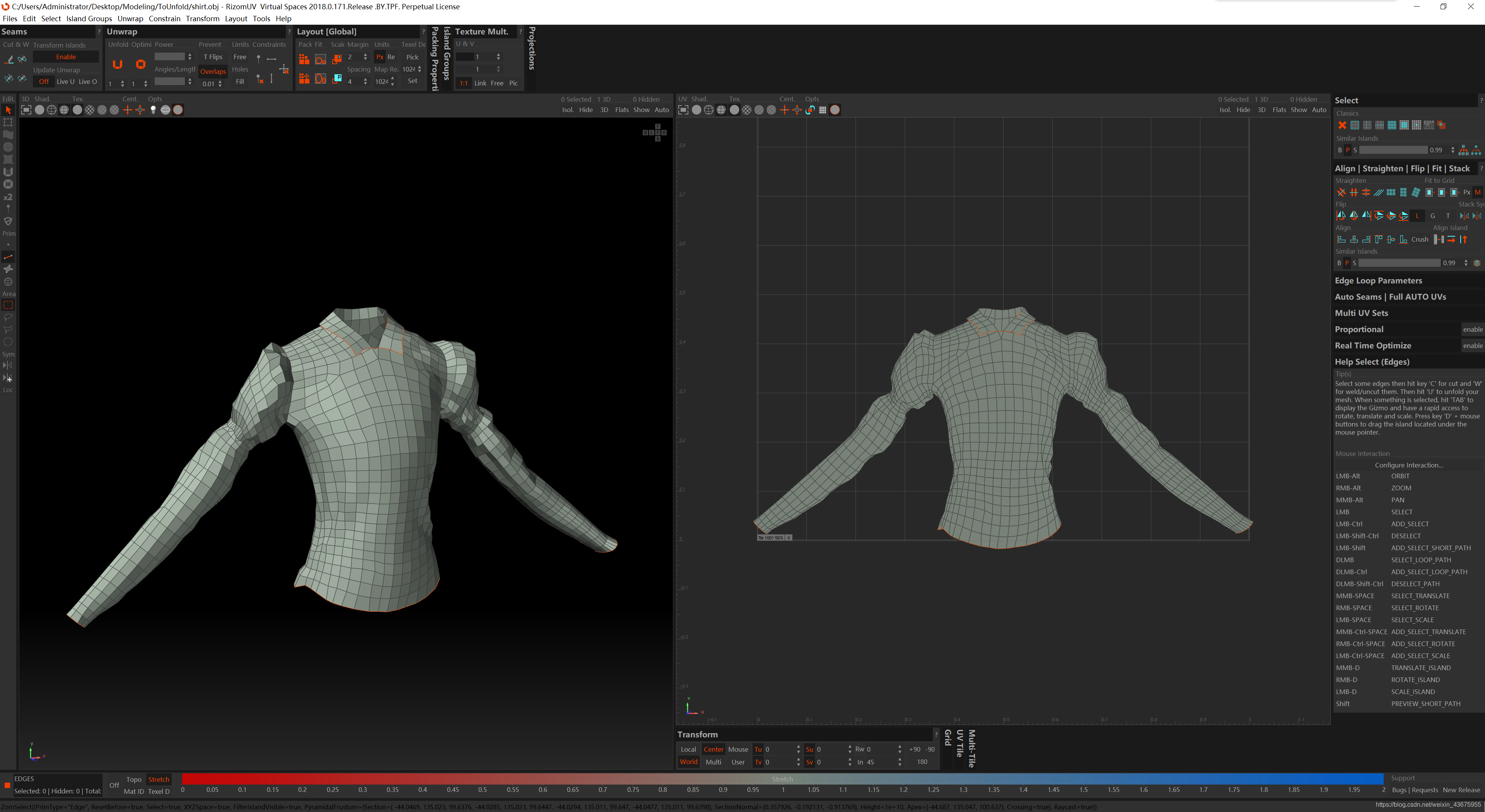Click the Optimize icon in Unwrap panel
Viewport: 1485px width, 812px height.
click(x=141, y=65)
